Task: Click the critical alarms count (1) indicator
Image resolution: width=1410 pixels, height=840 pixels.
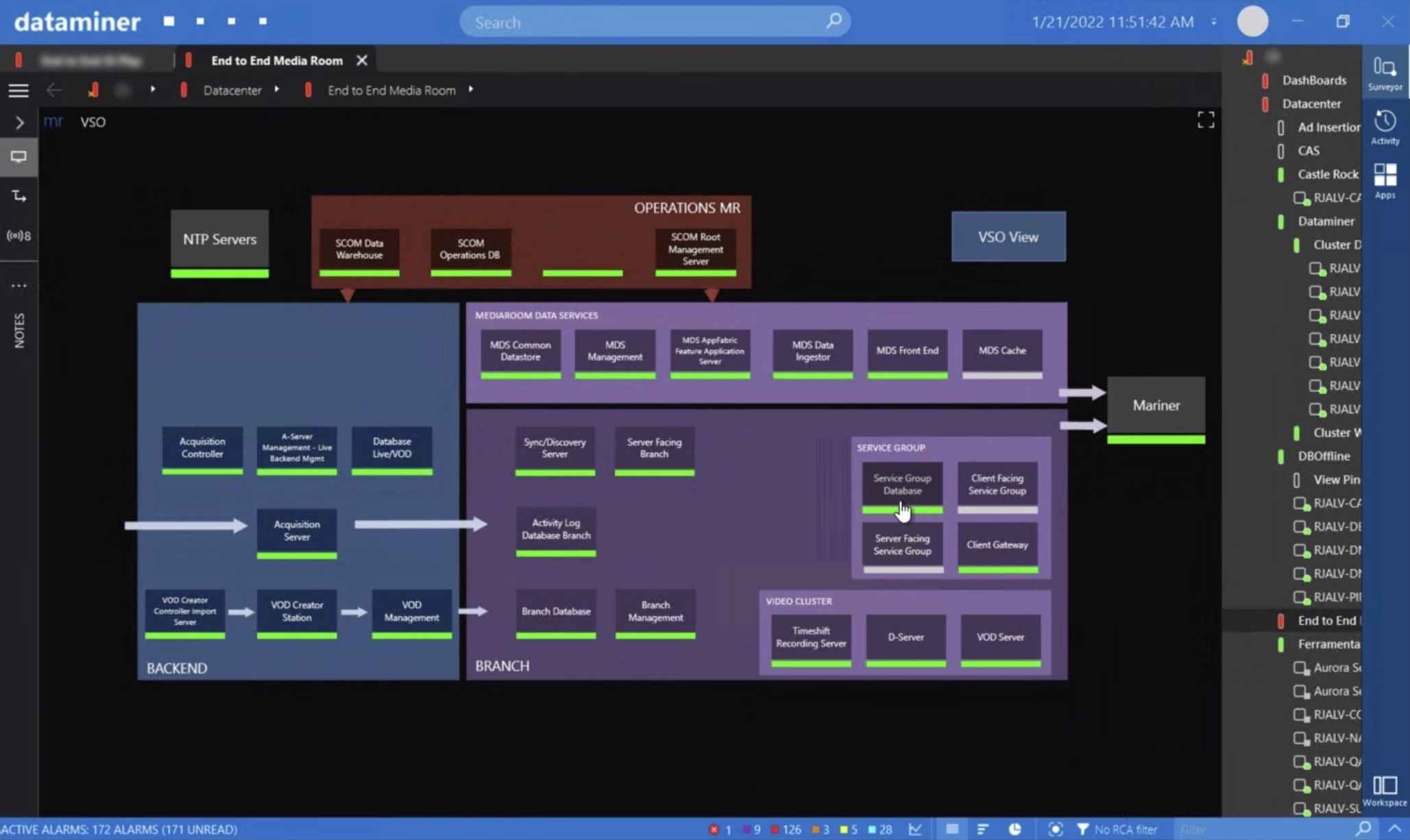Action: pyautogui.click(x=720, y=829)
